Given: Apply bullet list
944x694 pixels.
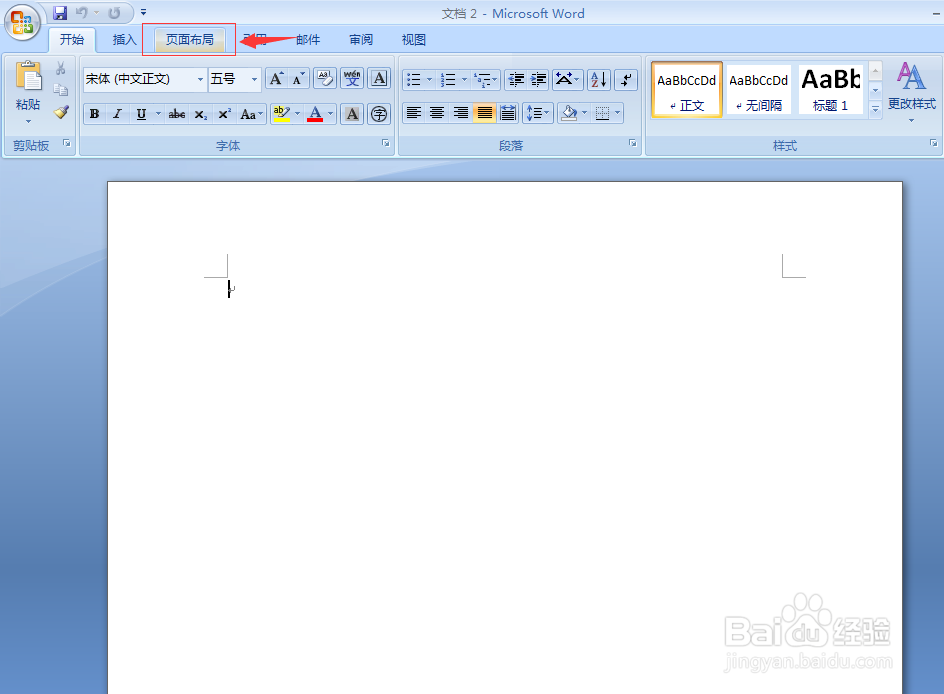Looking at the screenshot, I should [414, 79].
